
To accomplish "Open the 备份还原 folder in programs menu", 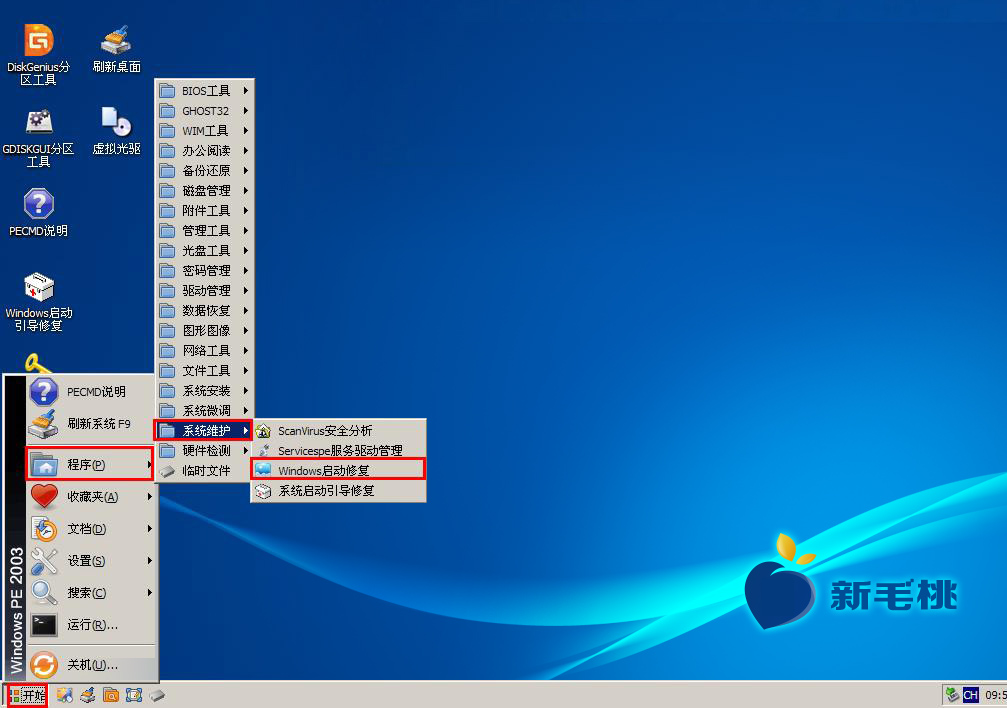I will (x=205, y=171).
